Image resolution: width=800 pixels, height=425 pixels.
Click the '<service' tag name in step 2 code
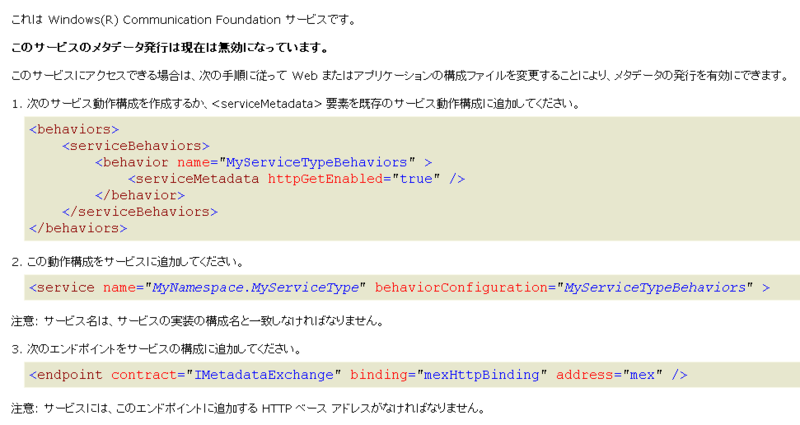62,288
